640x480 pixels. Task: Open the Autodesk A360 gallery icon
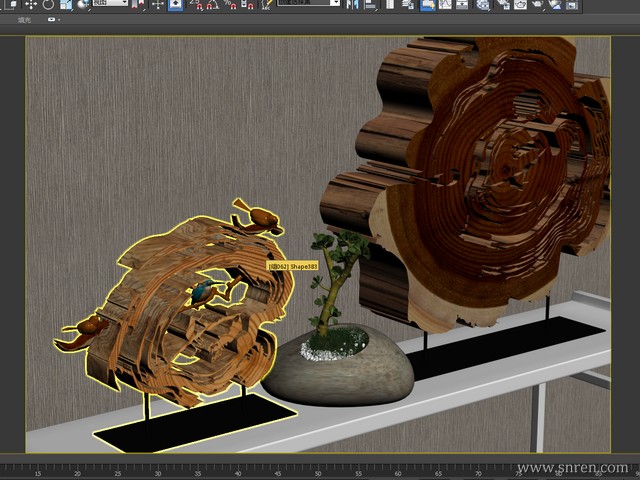572,4
